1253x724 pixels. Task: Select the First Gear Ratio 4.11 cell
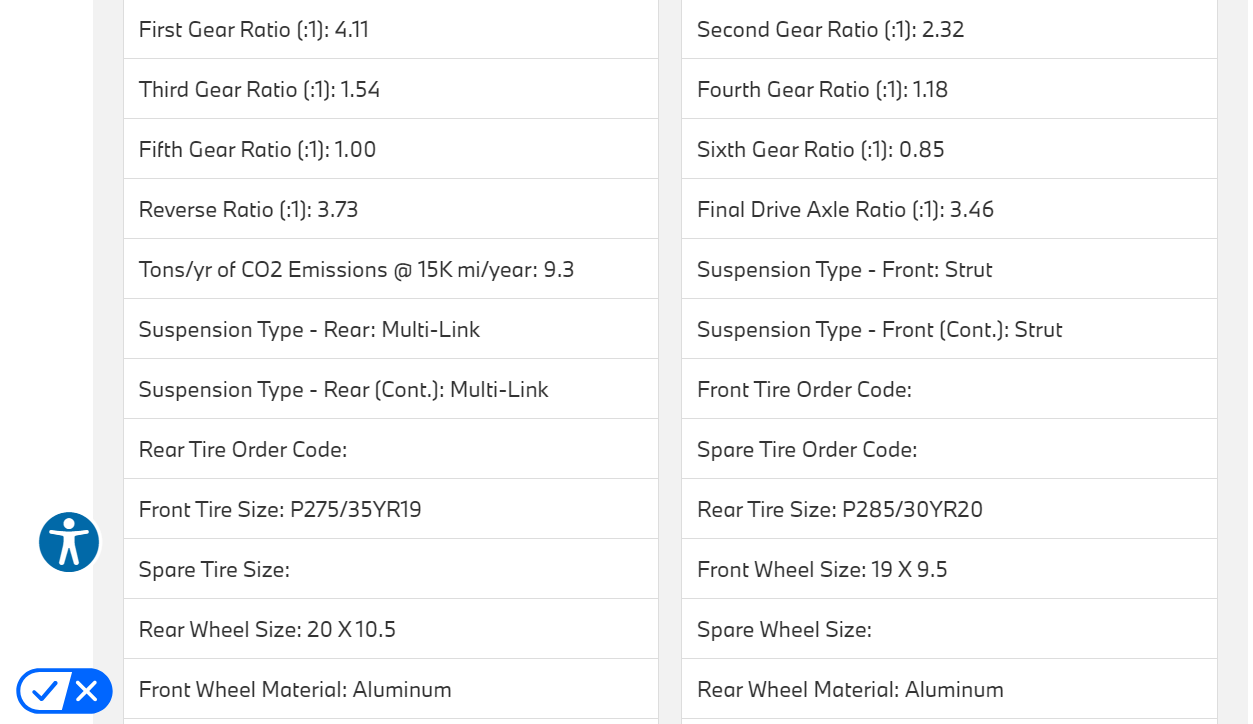tap(254, 30)
